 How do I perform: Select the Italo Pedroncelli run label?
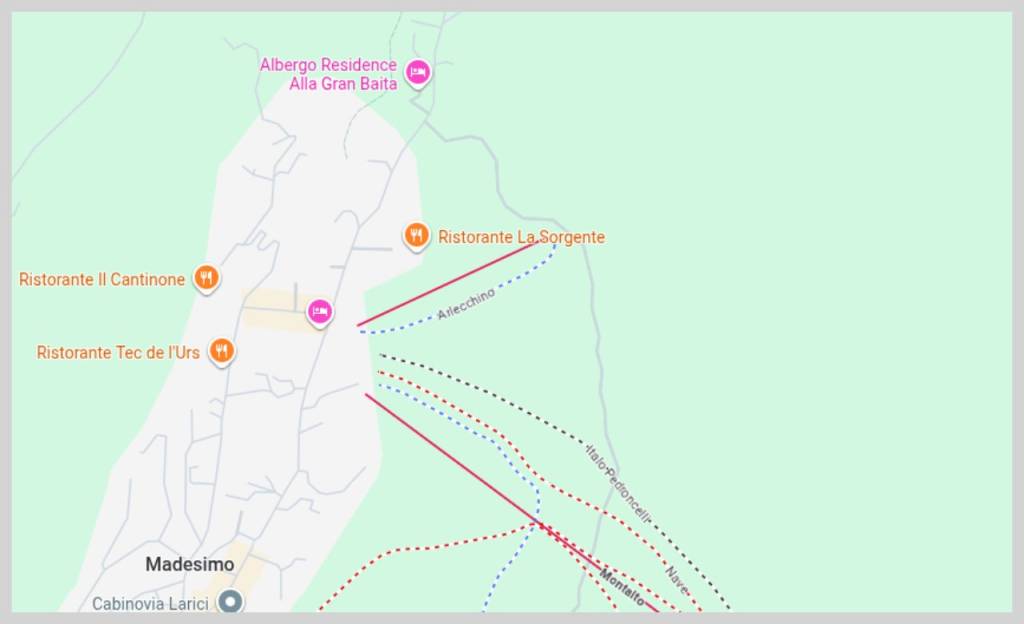tap(618, 483)
